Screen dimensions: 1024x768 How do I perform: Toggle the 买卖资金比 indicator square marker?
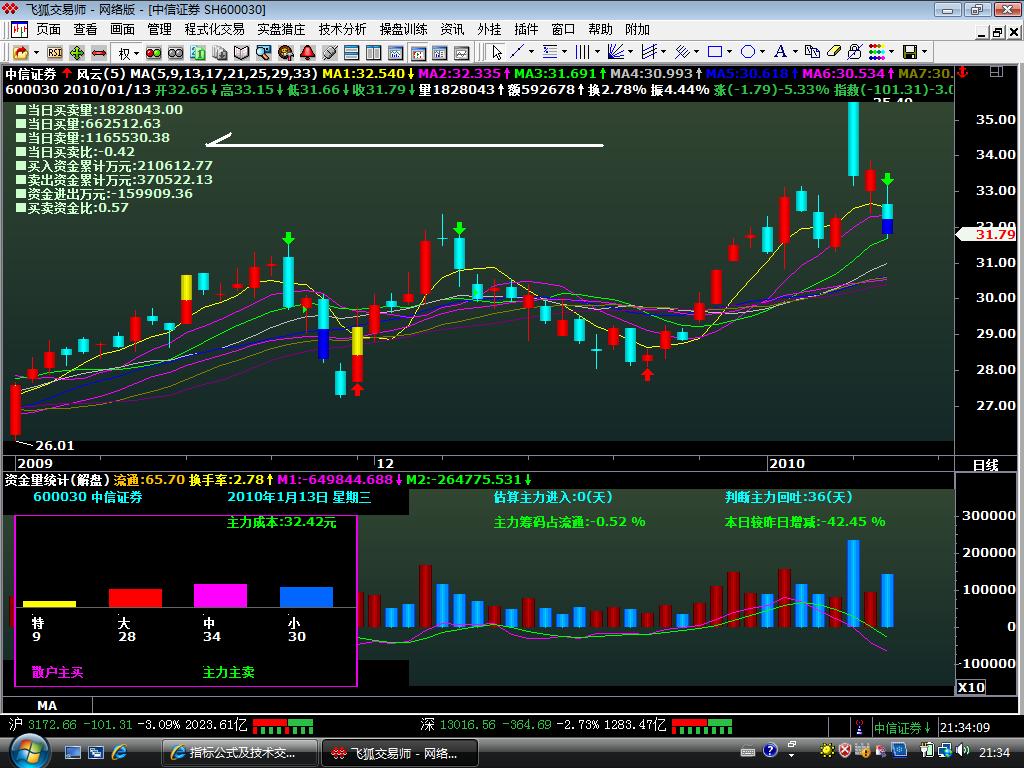(19, 208)
